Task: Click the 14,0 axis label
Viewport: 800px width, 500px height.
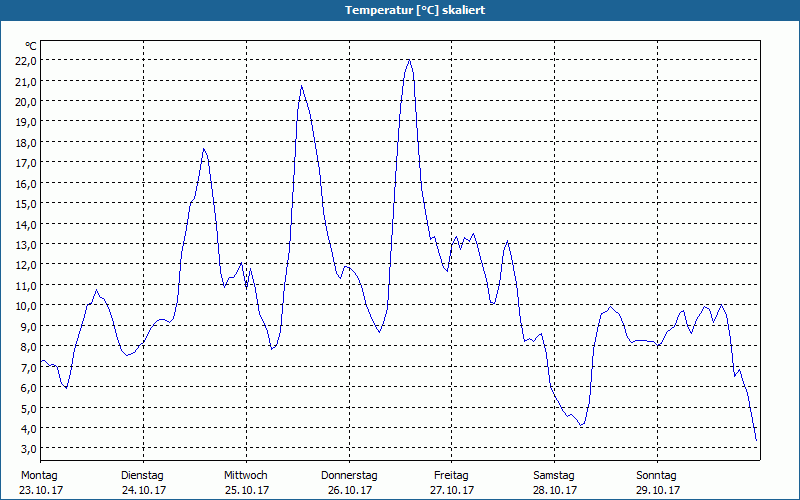Action: coord(27,224)
